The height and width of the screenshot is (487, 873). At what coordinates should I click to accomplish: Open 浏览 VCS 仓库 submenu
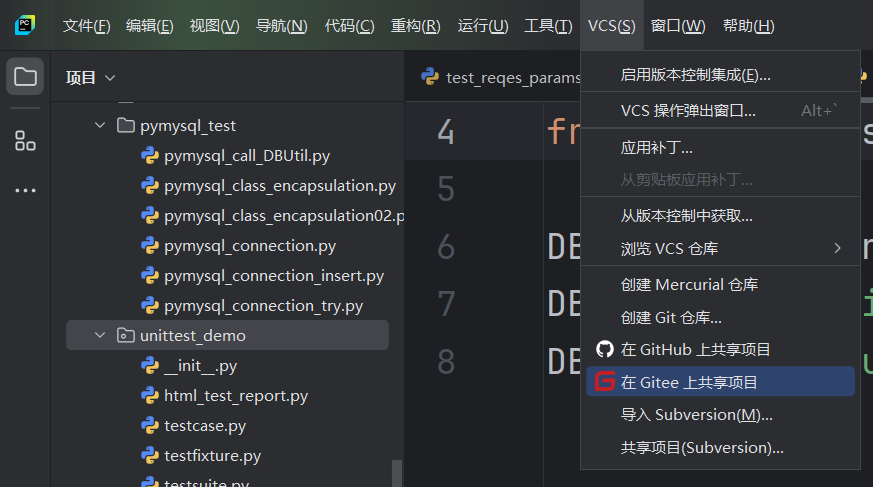coord(720,248)
